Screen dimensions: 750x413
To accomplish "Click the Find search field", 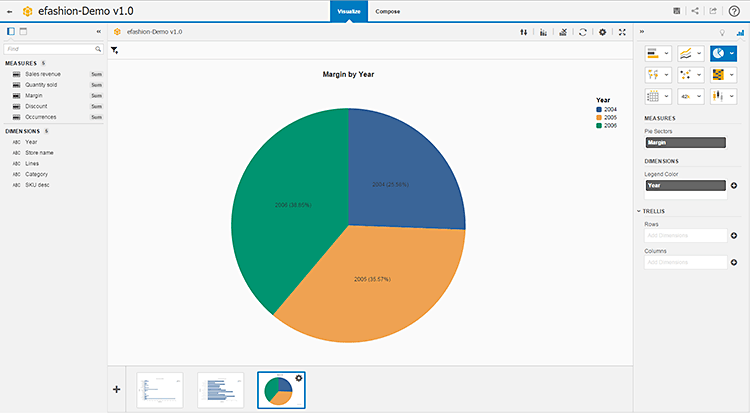I will (50, 48).
